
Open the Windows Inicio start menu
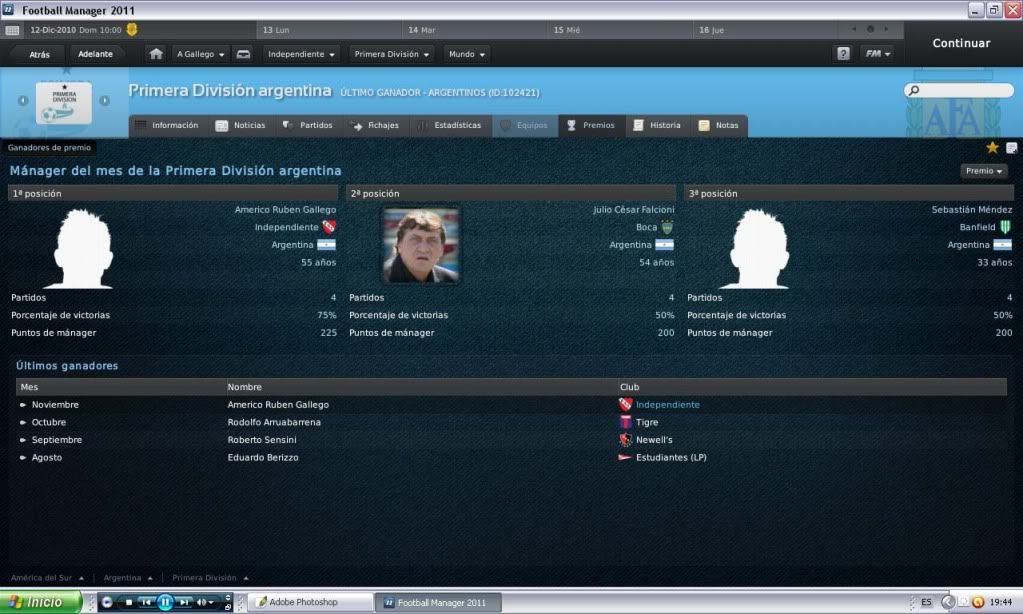pos(40,602)
